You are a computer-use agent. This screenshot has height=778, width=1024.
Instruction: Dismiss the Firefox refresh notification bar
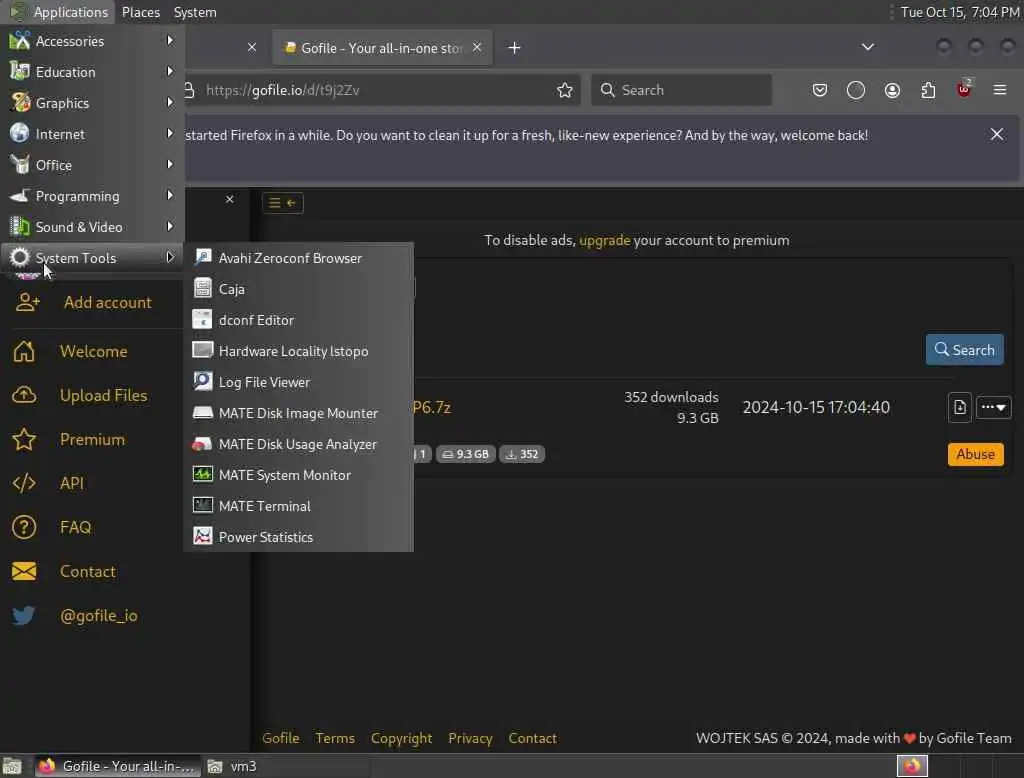(997, 135)
